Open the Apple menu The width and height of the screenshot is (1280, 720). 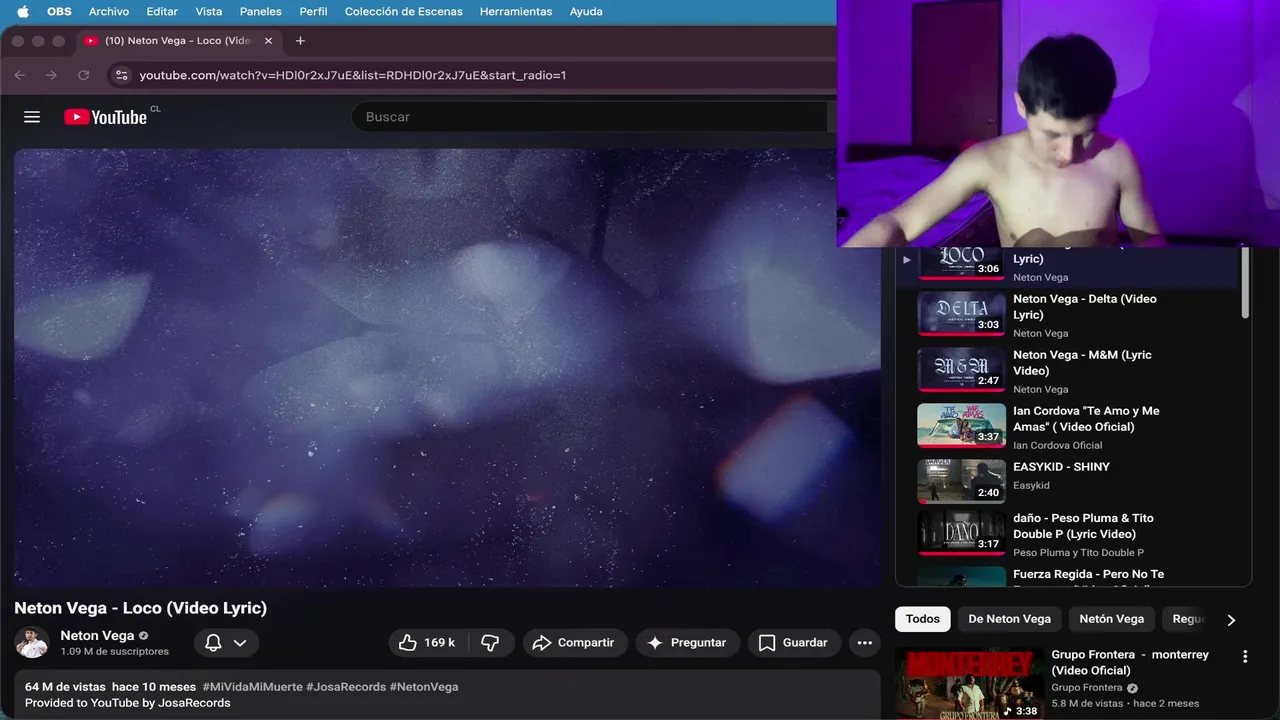(22, 12)
